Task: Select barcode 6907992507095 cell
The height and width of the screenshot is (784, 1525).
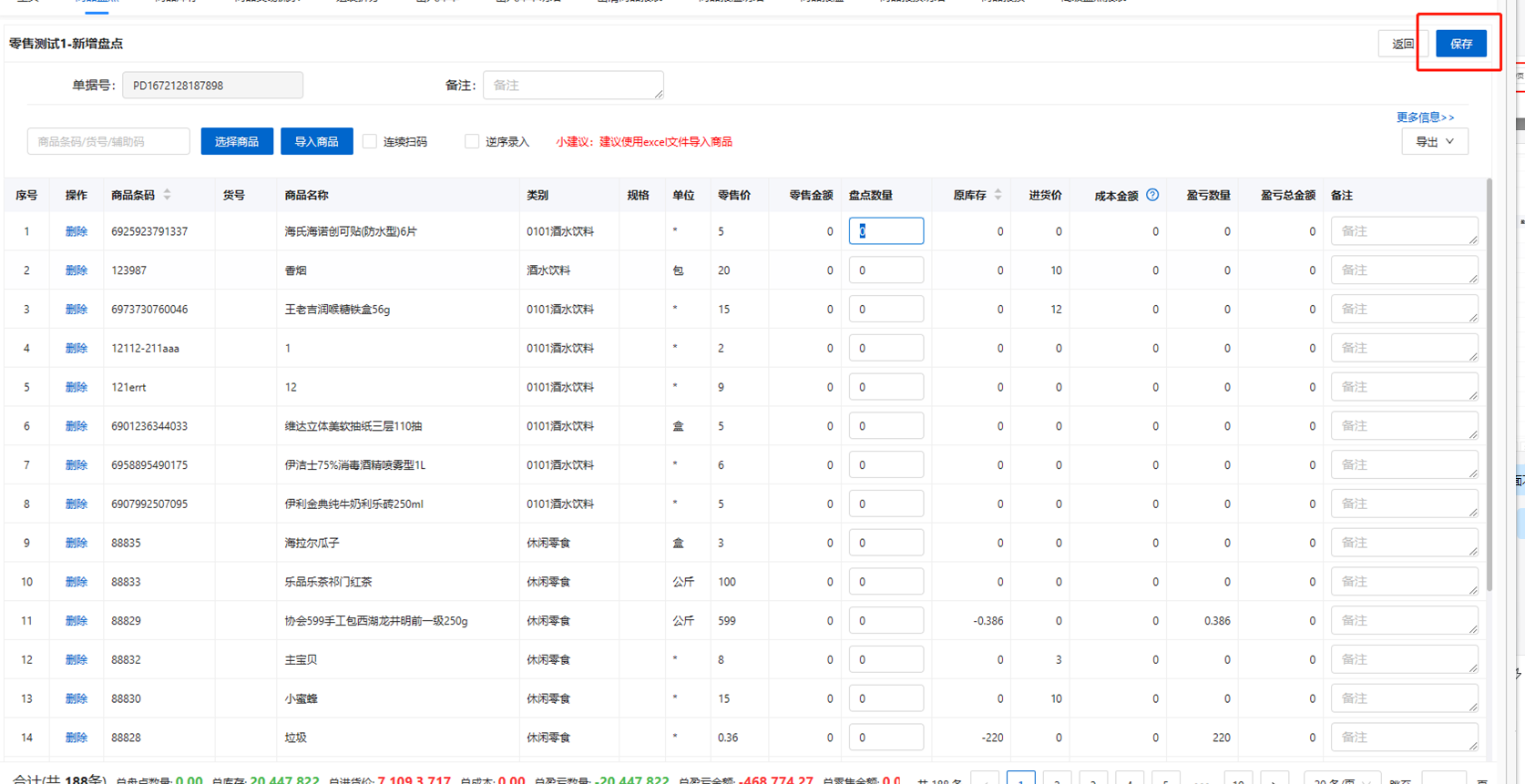Action: coord(149,504)
